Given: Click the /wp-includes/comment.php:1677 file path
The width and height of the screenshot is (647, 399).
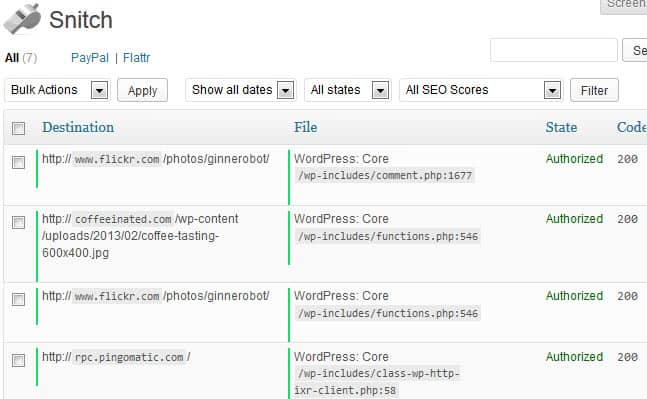Looking at the screenshot, I should coord(385,176).
